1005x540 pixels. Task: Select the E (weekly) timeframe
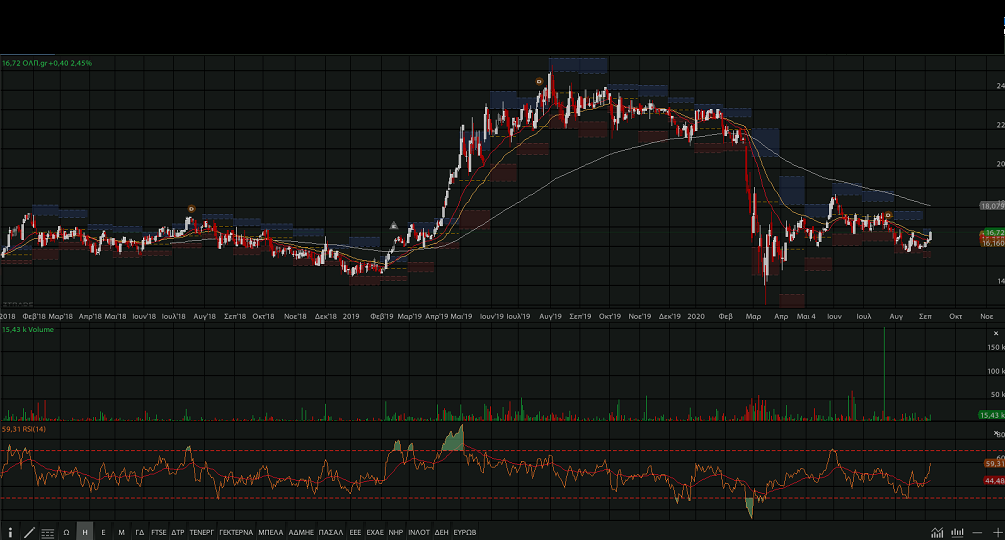click(103, 532)
